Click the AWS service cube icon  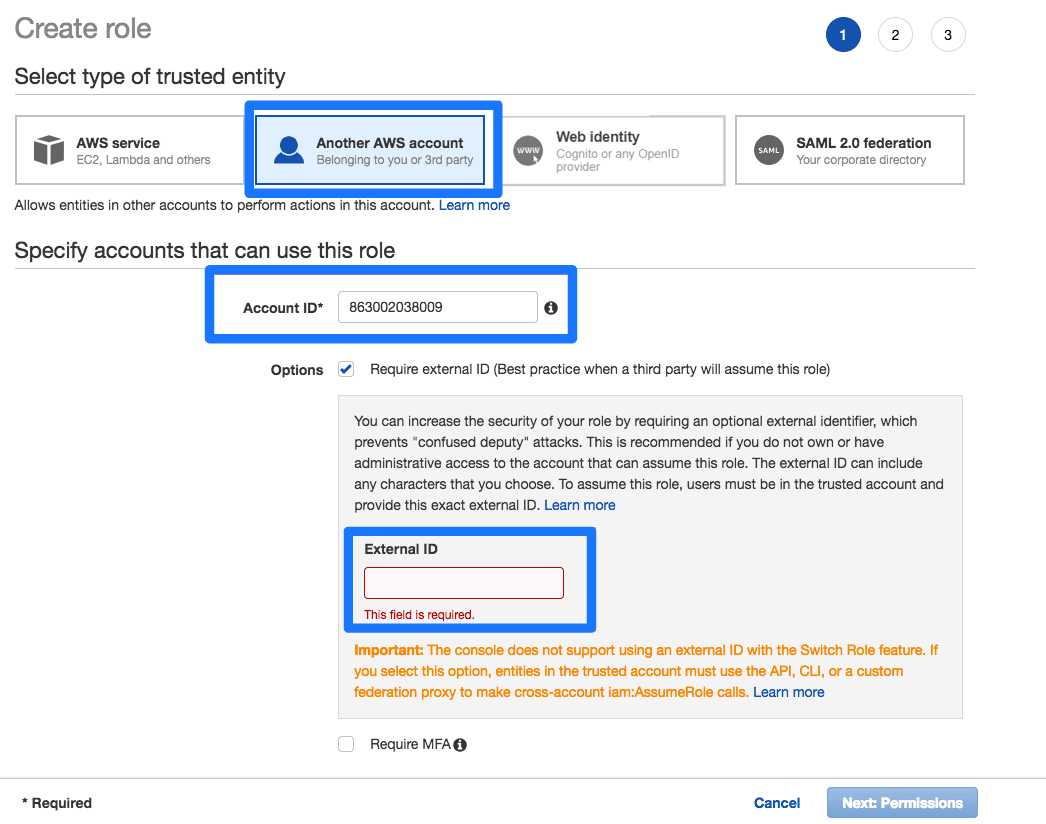[x=49, y=149]
